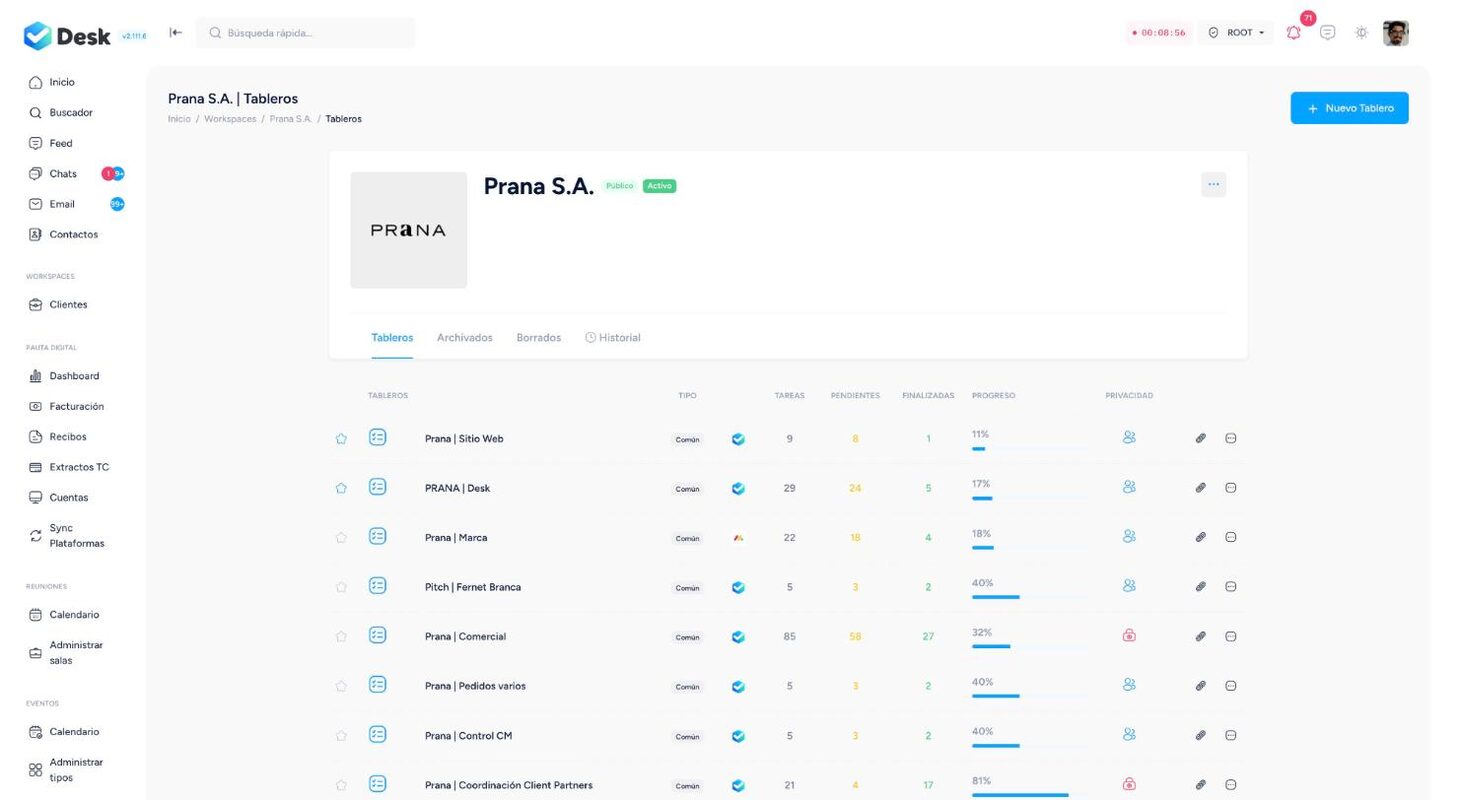Viewport: 1460px width, 800px height.
Task: Open the PRANA | Desk board
Action: click(457, 488)
